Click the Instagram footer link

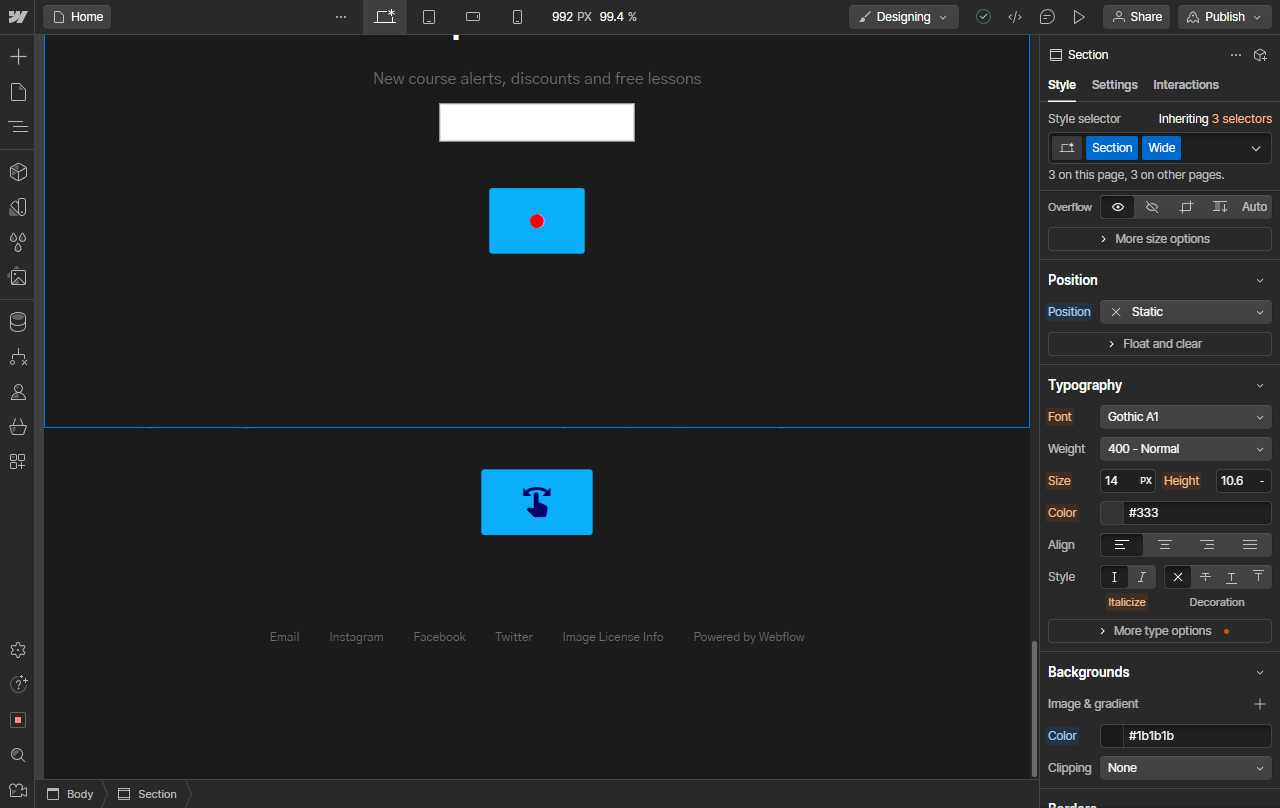click(x=356, y=637)
